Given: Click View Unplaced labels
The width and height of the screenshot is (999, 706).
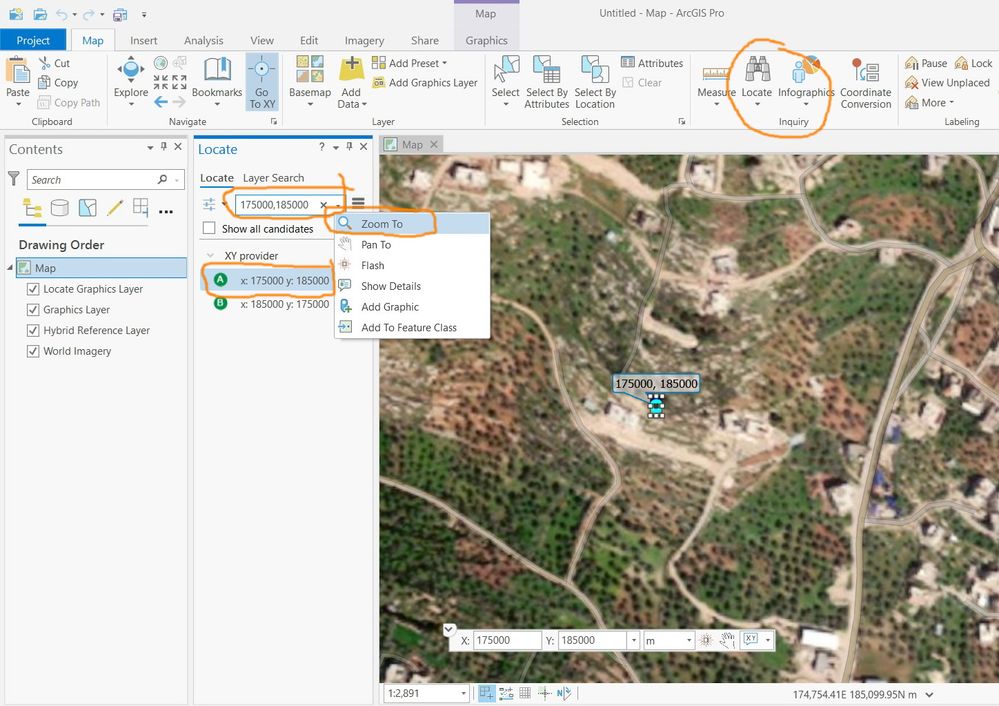Looking at the screenshot, I should pos(948,83).
